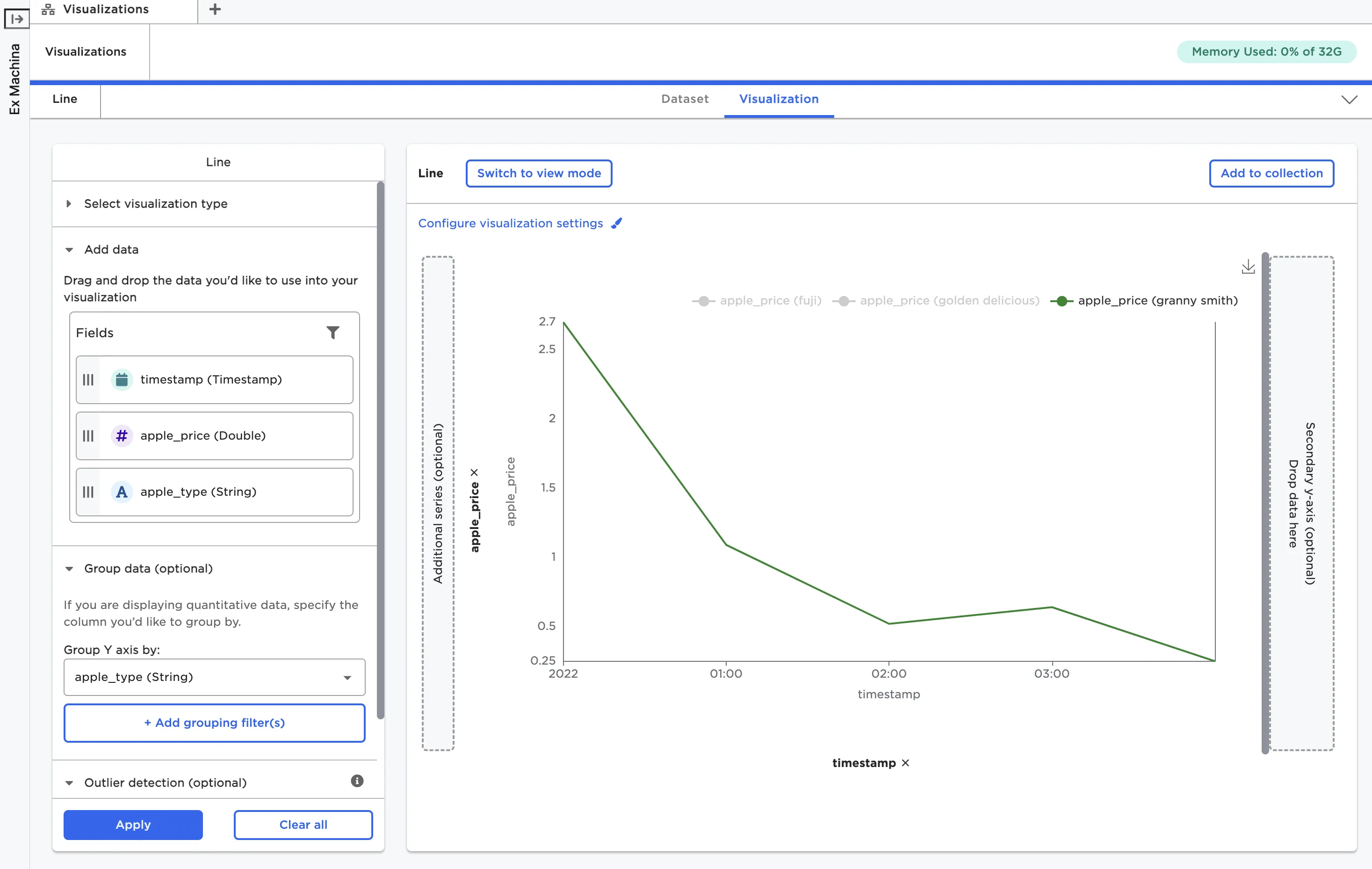Click the plus icon to add new tab
1372x869 pixels.
point(215,9)
